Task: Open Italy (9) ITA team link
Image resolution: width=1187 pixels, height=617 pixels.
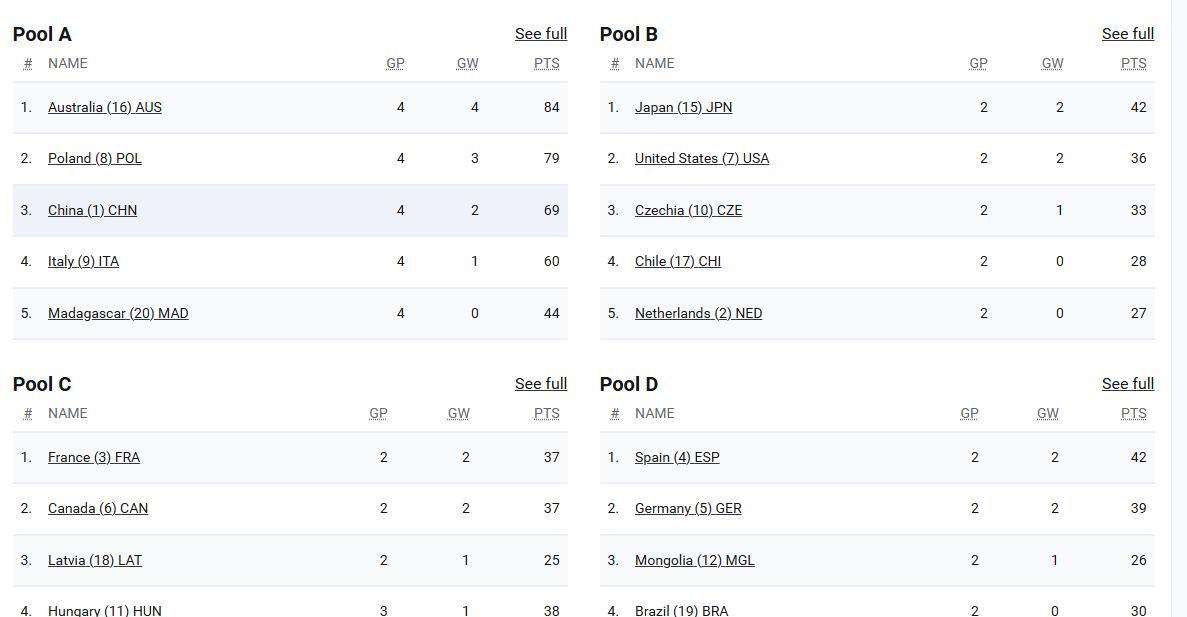Action: click(83, 261)
